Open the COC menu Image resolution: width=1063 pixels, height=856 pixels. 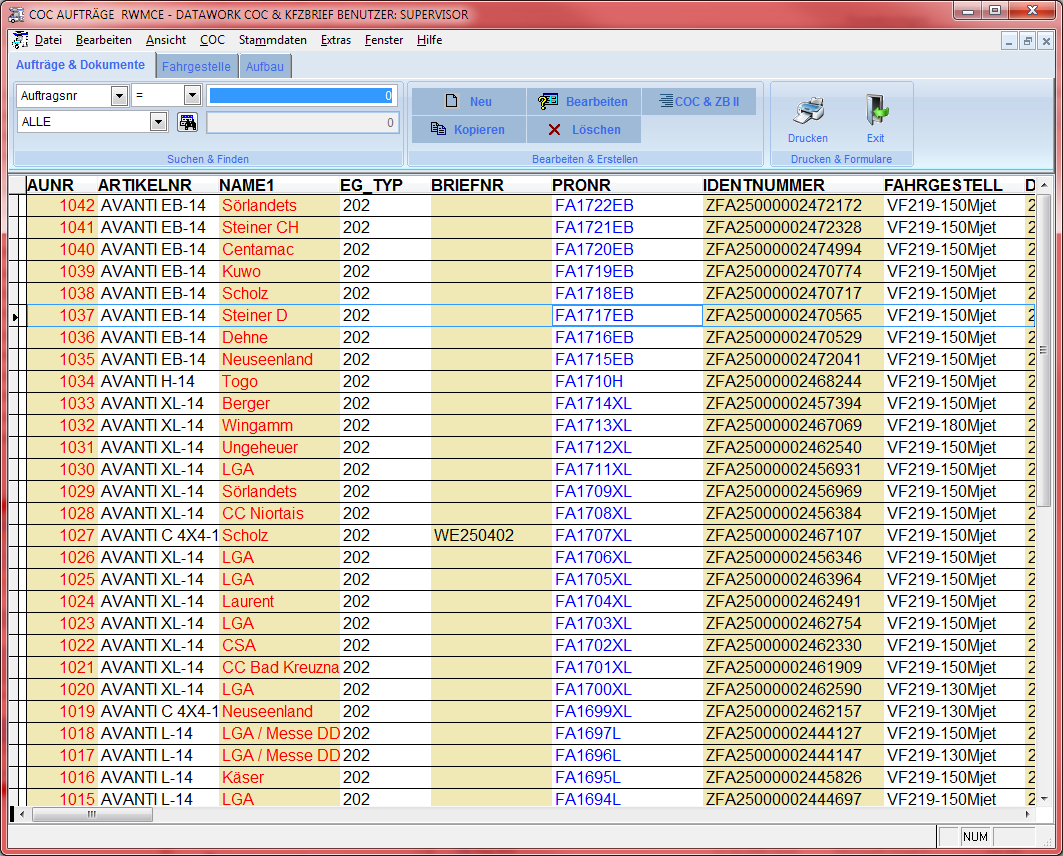pos(212,40)
